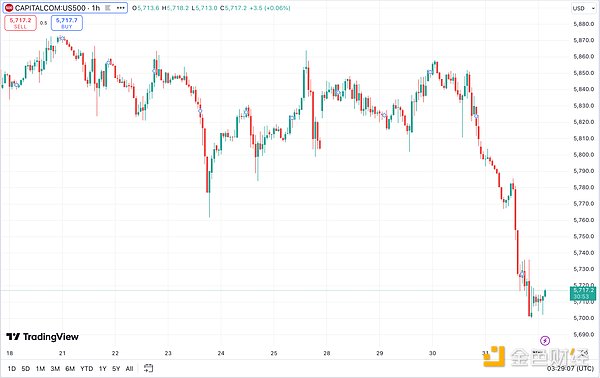Open the go-to-date calendar icon
Image resolution: width=600 pixels, height=378 pixels.
(x=148, y=368)
